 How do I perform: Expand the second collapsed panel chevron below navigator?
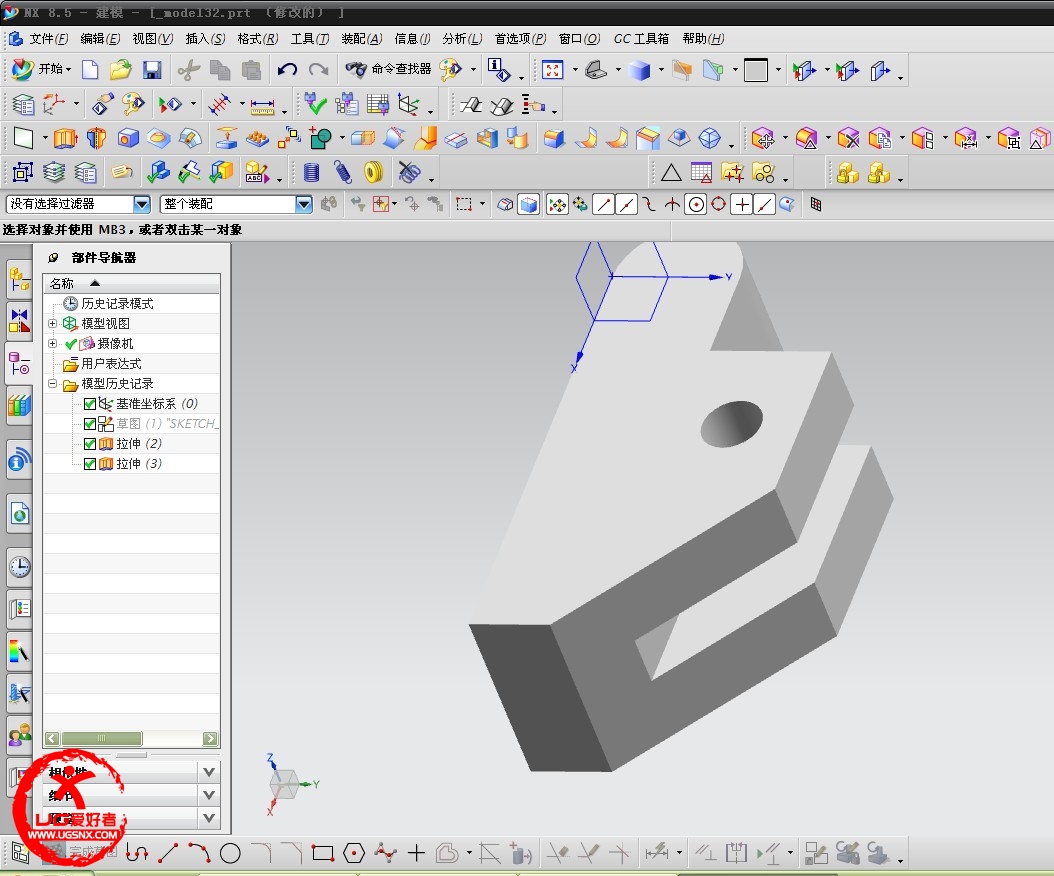(x=209, y=795)
